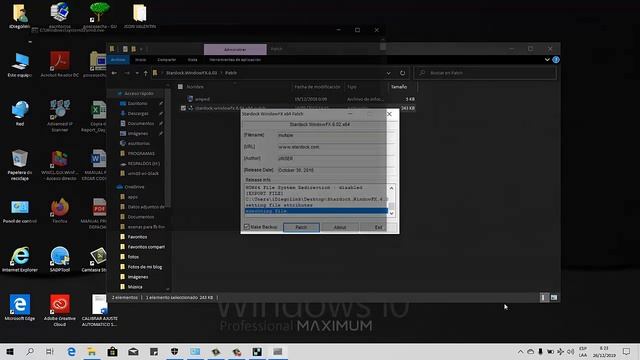Open the Red network desktop icon
The width and height of the screenshot is (640, 360).
pyautogui.click(x=20, y=113)
